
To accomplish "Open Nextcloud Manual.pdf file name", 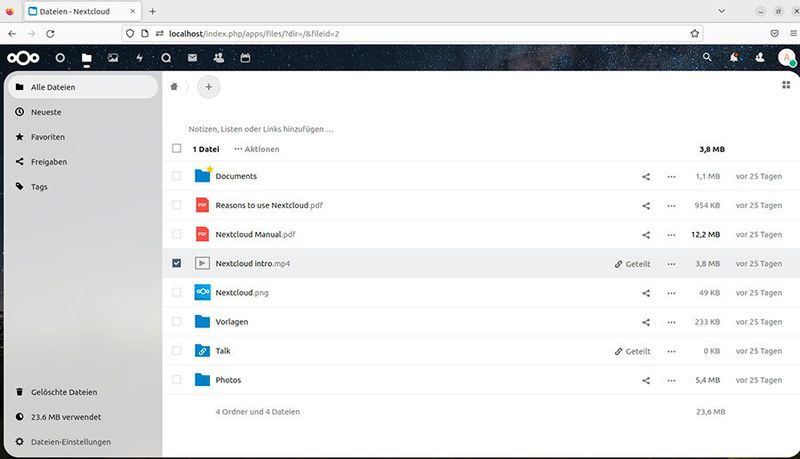I will pyautogui.click(x=255, y=234).
